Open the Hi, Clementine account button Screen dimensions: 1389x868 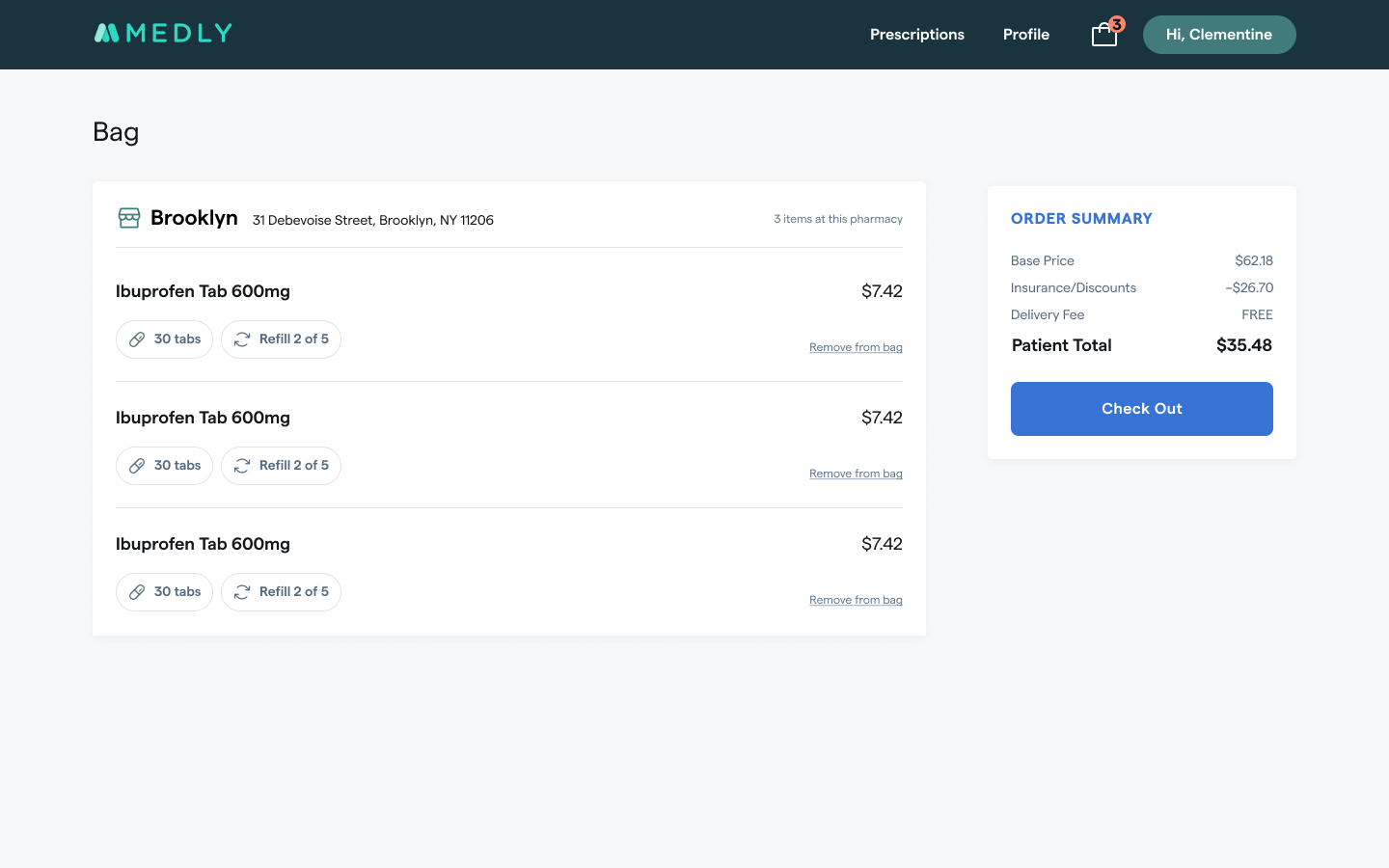[x=1218, y=35]
